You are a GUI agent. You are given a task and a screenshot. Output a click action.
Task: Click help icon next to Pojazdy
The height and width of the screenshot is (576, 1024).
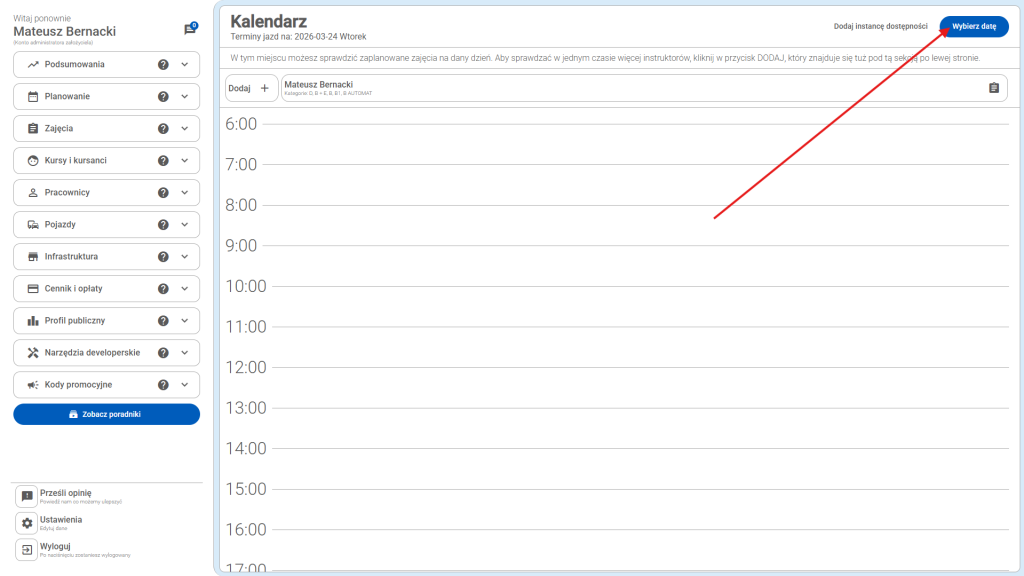point(163,225)
